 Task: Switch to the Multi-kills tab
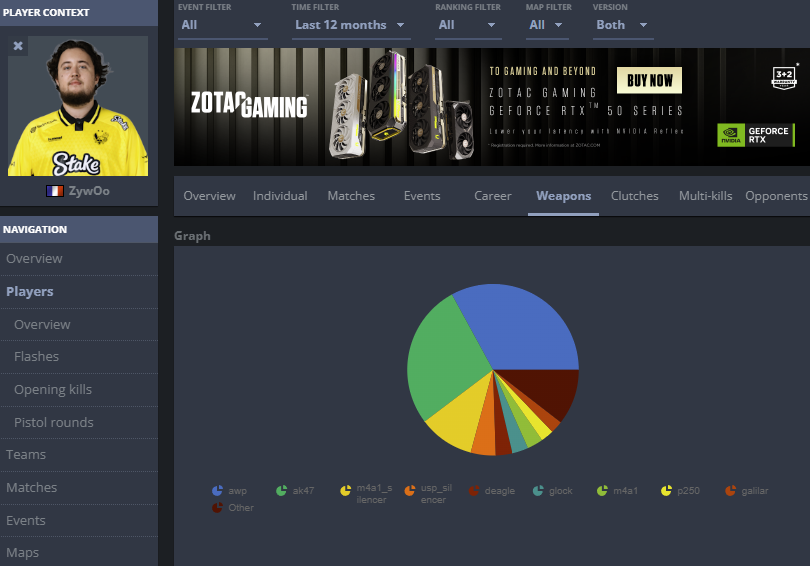(x=706, y=196)
